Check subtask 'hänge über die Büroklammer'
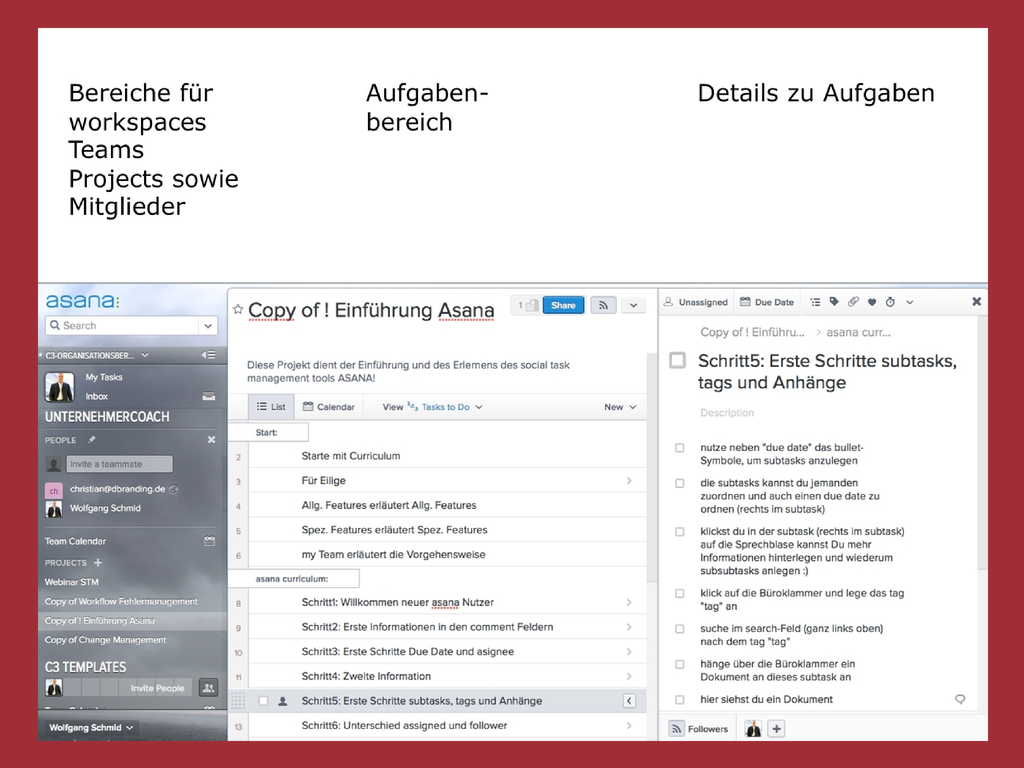1024x768 pixels. (x=680, y=664)
